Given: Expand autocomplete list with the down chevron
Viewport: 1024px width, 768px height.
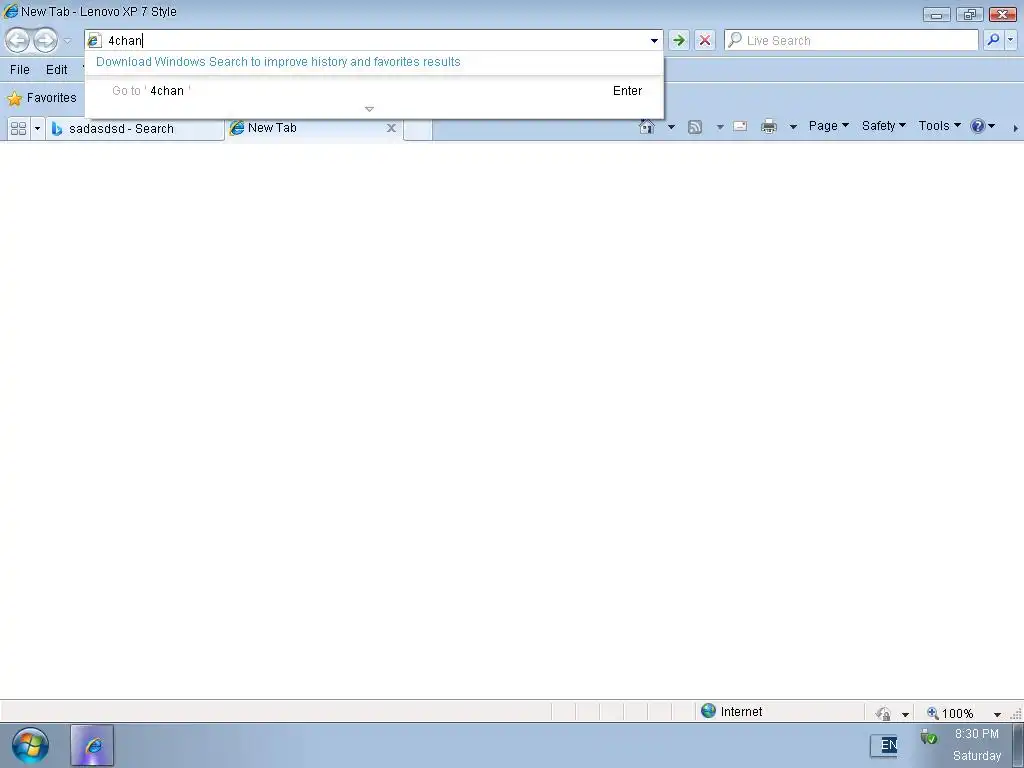Looking at the screenshot, I should point(369,109).
